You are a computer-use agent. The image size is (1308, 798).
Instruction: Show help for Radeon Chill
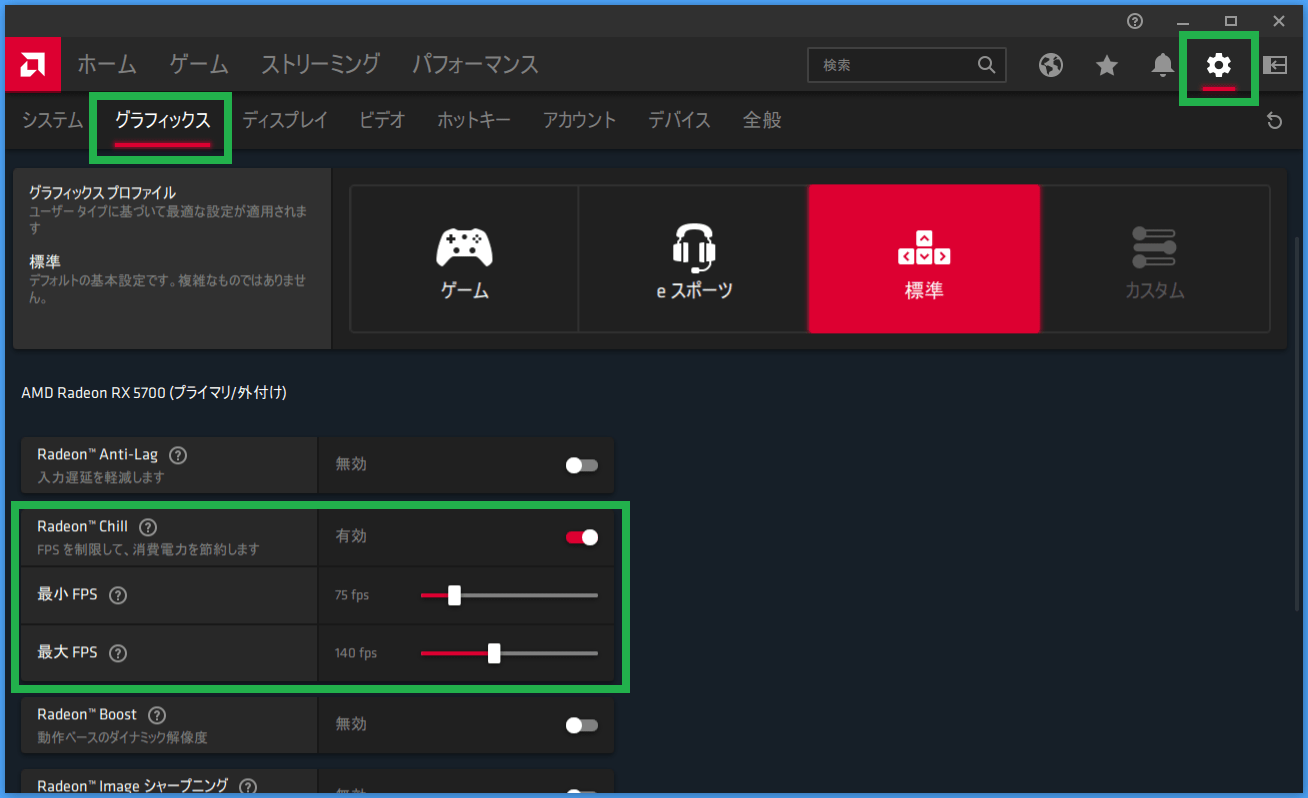[x=147, y=527]
